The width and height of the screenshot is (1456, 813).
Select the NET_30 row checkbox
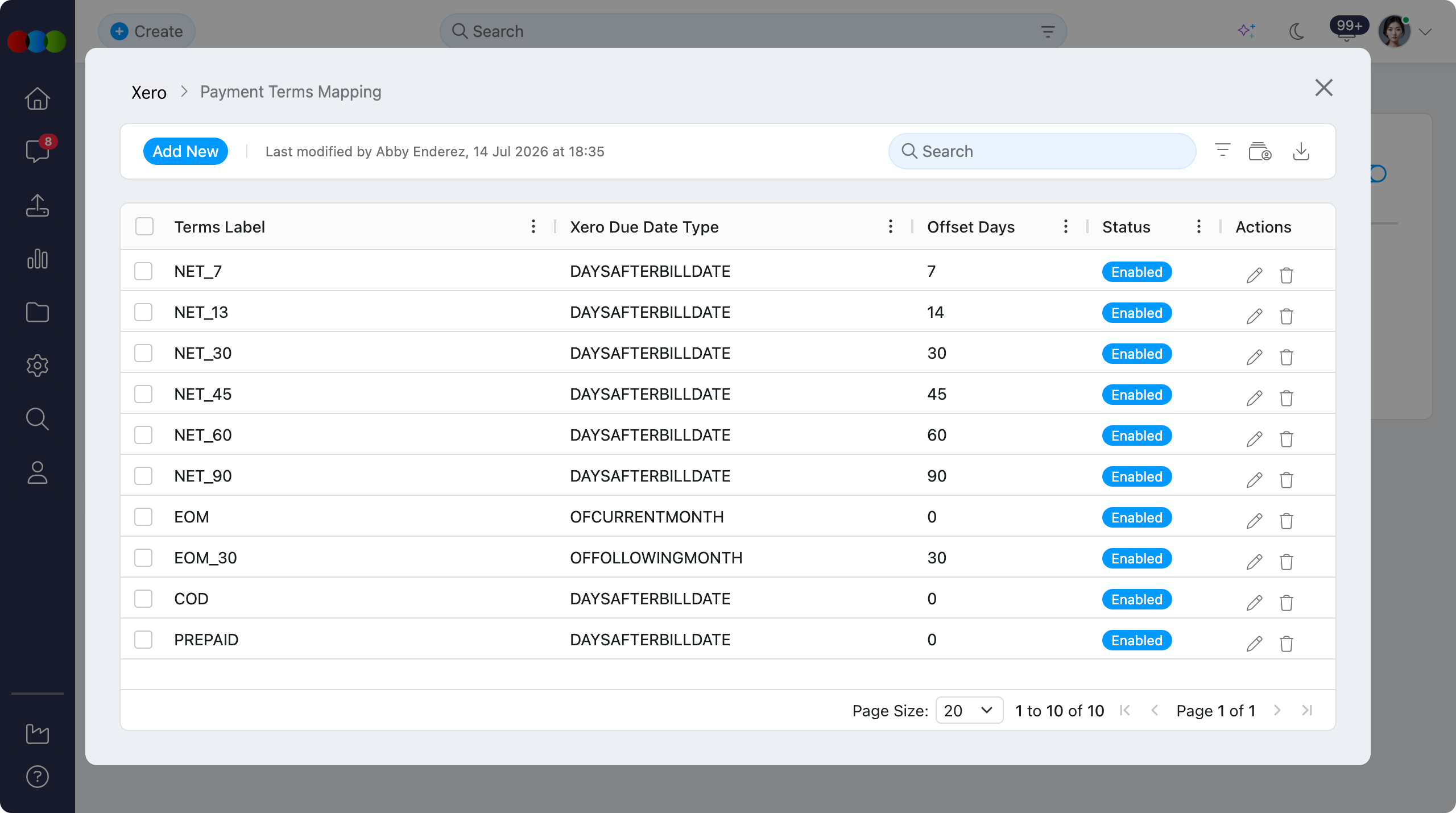(x=143, y=353)
